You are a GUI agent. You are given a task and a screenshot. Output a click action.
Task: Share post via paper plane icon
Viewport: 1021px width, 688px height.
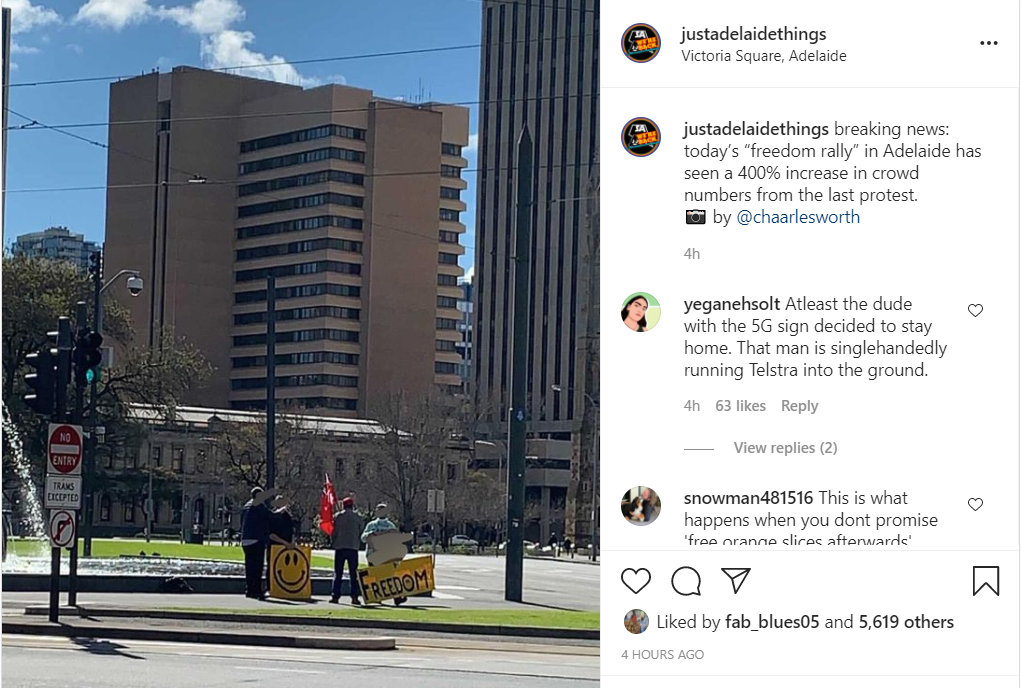736,579
